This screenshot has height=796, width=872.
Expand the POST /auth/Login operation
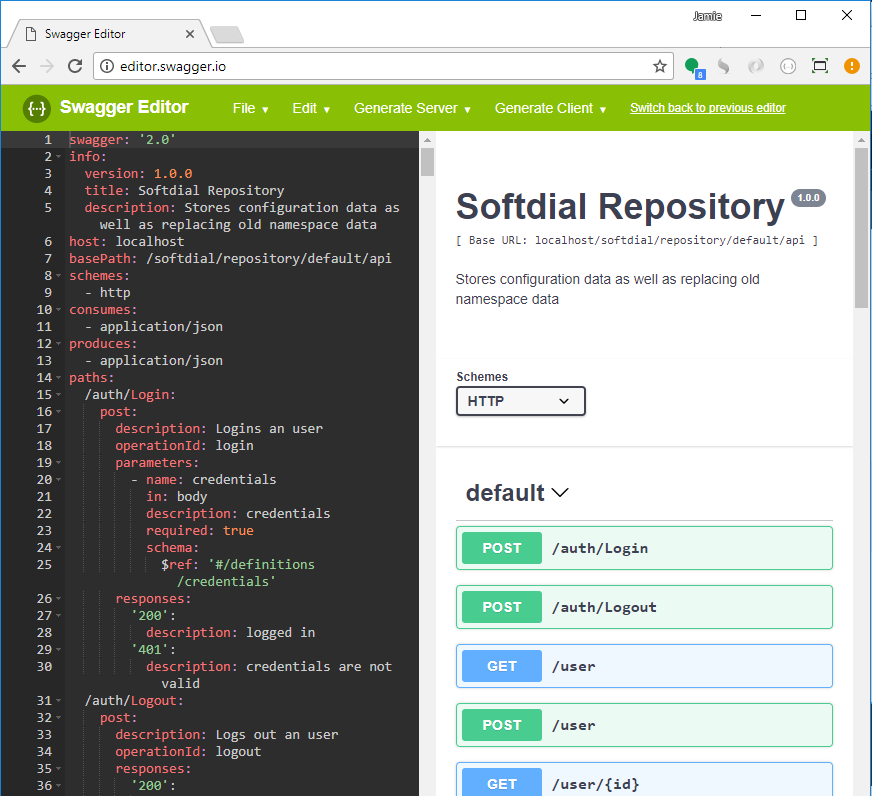[x=644, y=548]
